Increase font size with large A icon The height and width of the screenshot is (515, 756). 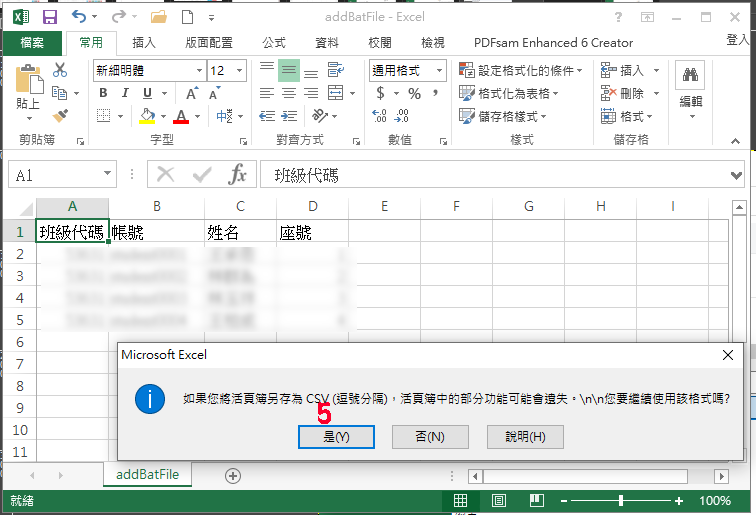(191, 93)
